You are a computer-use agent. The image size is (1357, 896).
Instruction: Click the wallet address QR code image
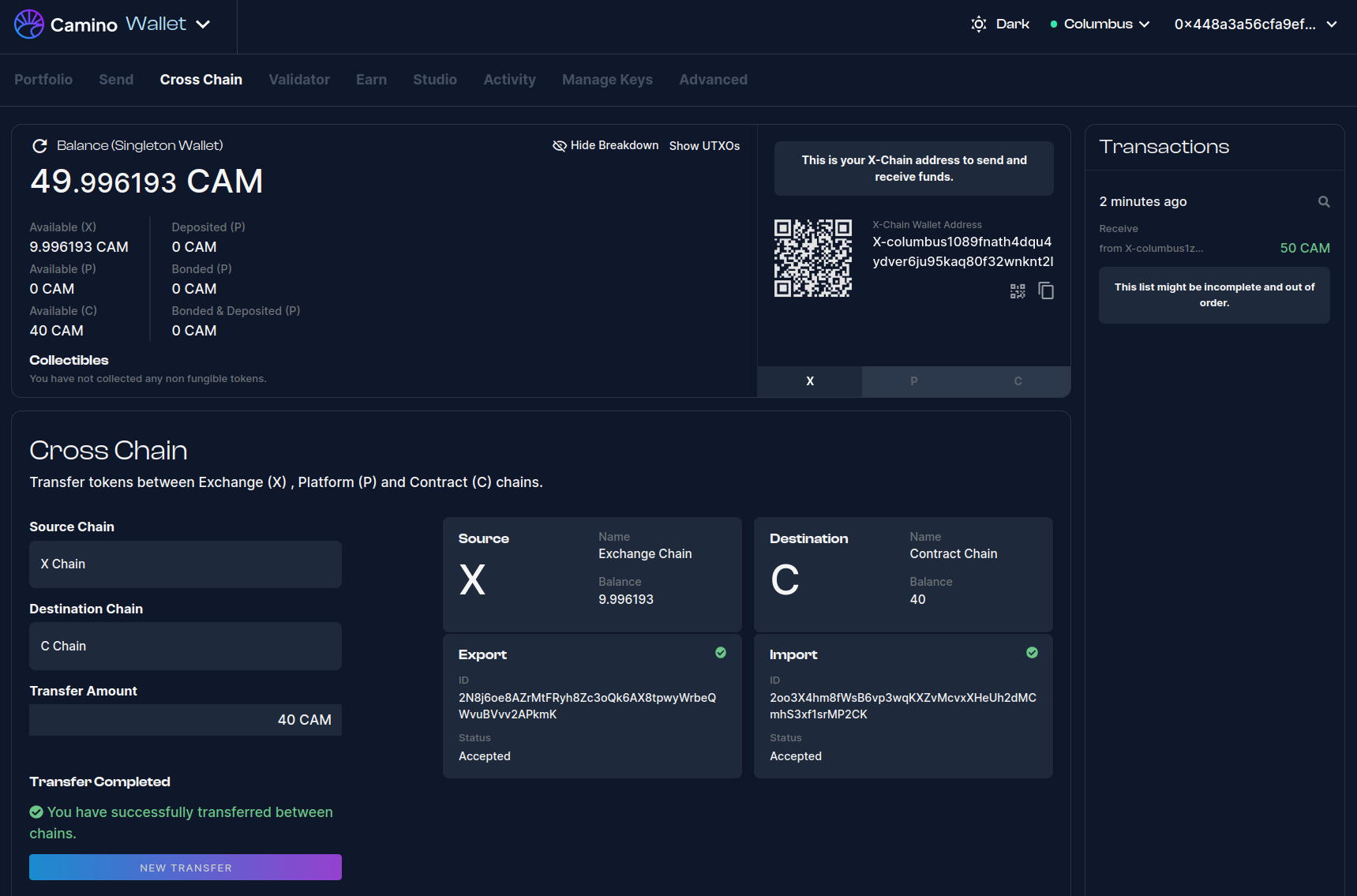(812, 258)
